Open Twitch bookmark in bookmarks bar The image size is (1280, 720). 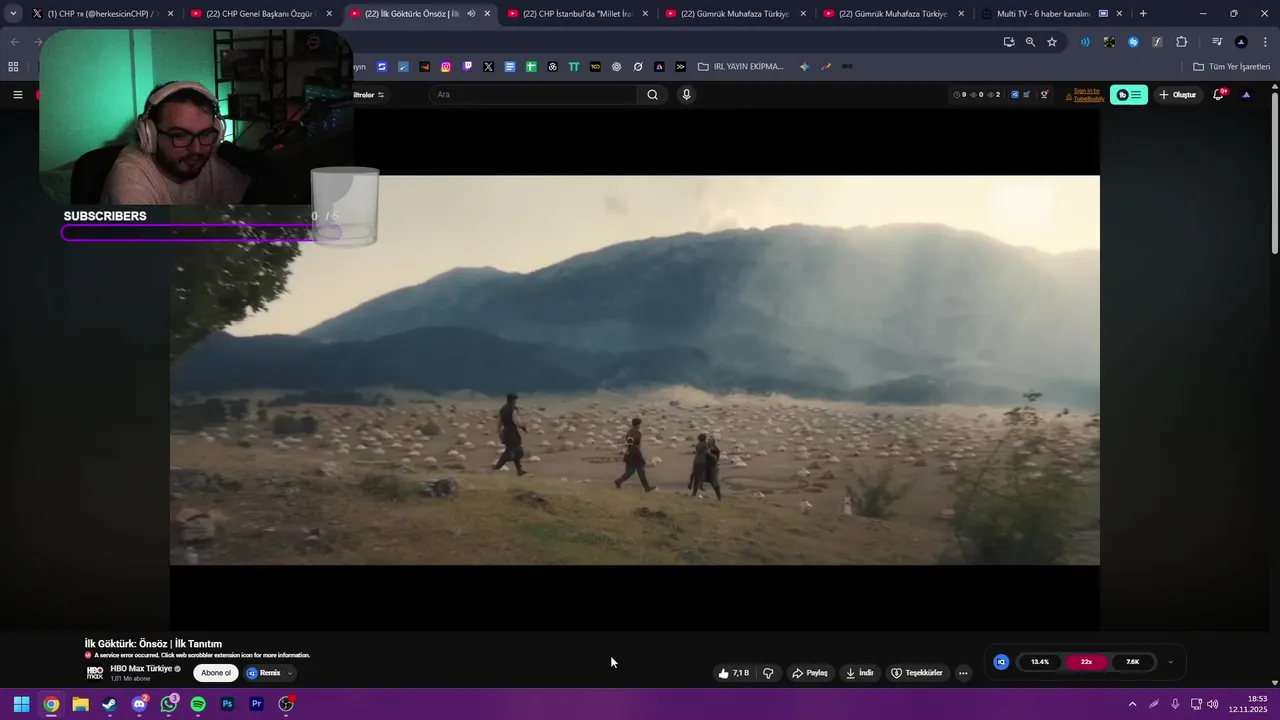[467, 67]
